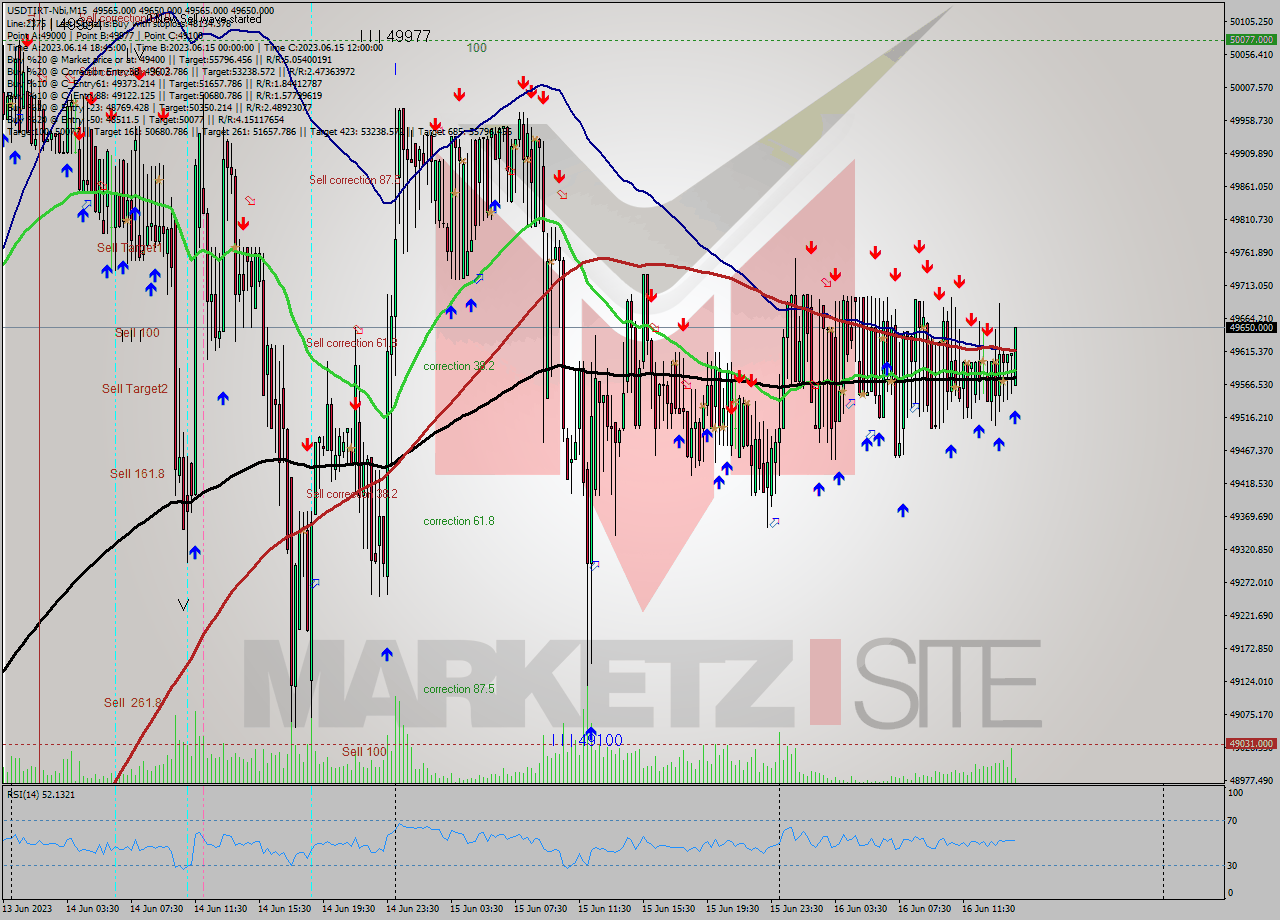Click the current price tag 49650.000

[x=1251, y=327]
